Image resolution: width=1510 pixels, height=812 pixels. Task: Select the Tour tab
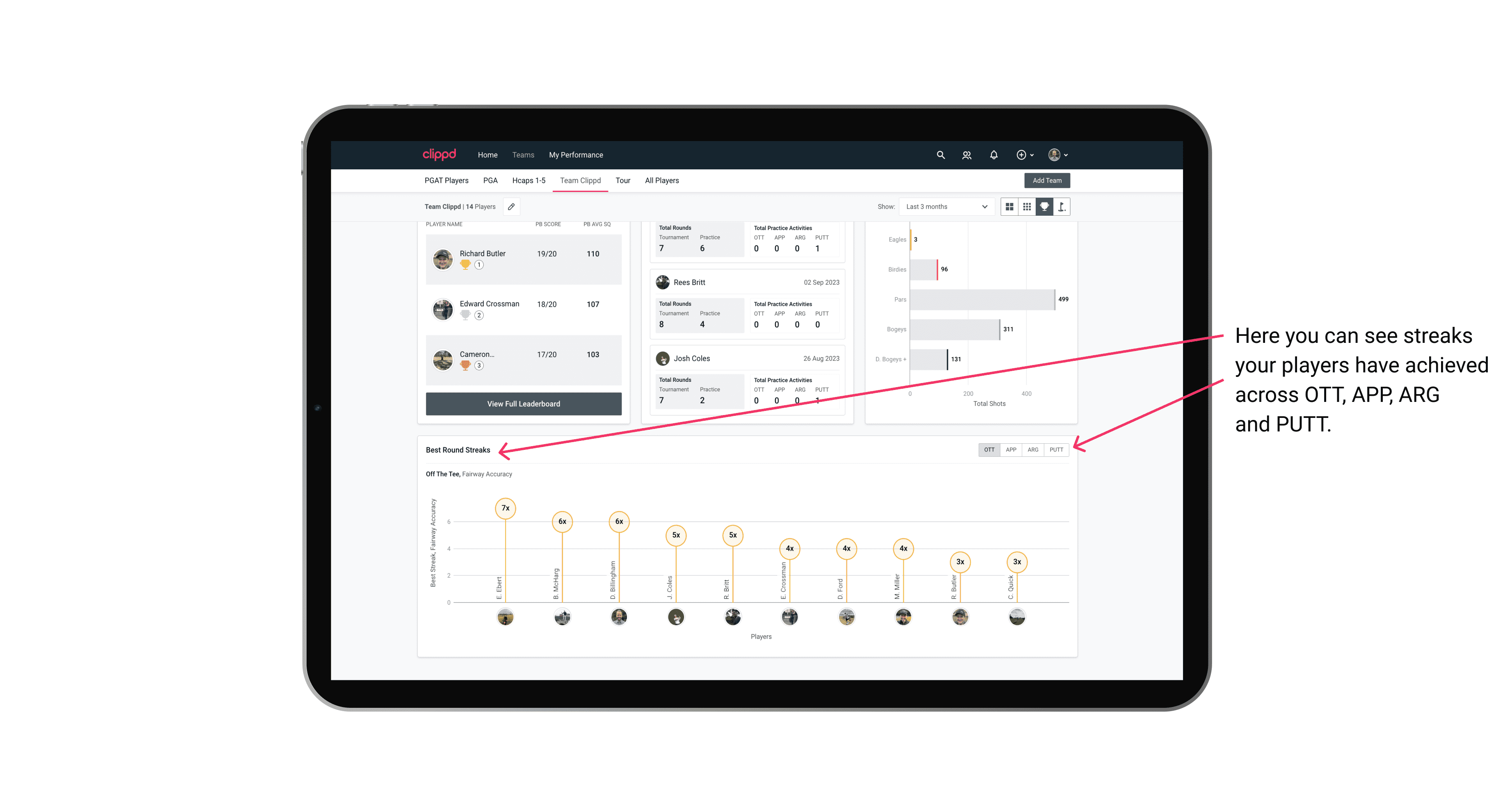pos(623,180)
